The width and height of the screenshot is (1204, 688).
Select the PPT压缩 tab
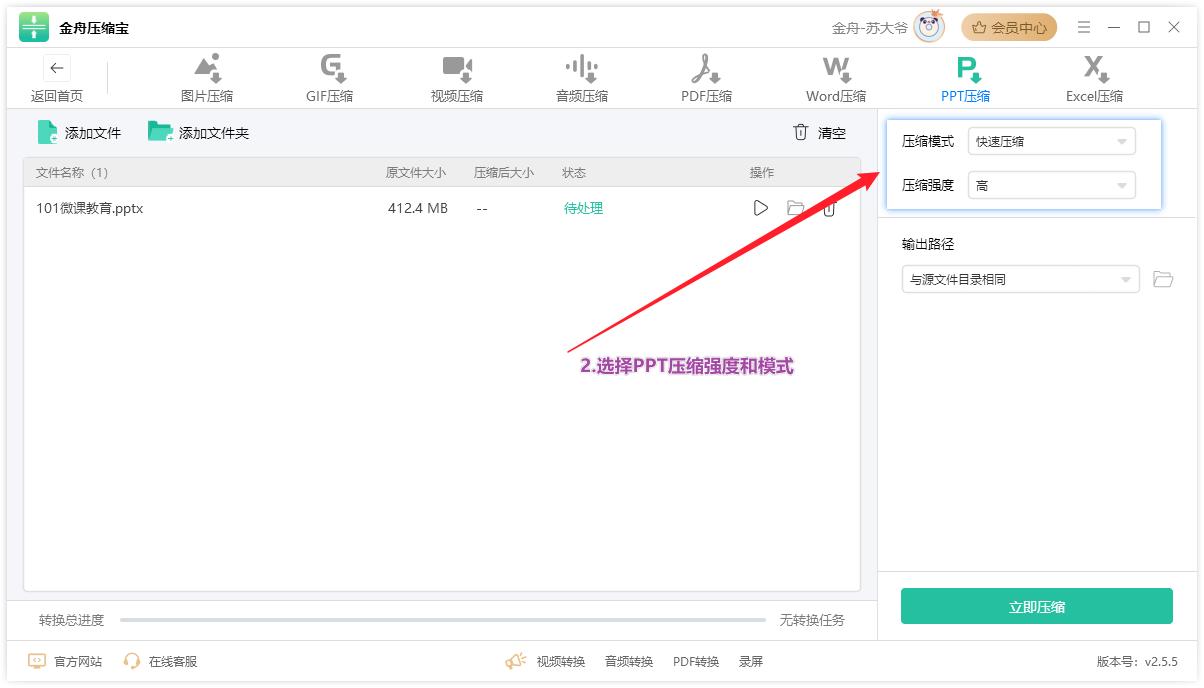pos(966,79)
